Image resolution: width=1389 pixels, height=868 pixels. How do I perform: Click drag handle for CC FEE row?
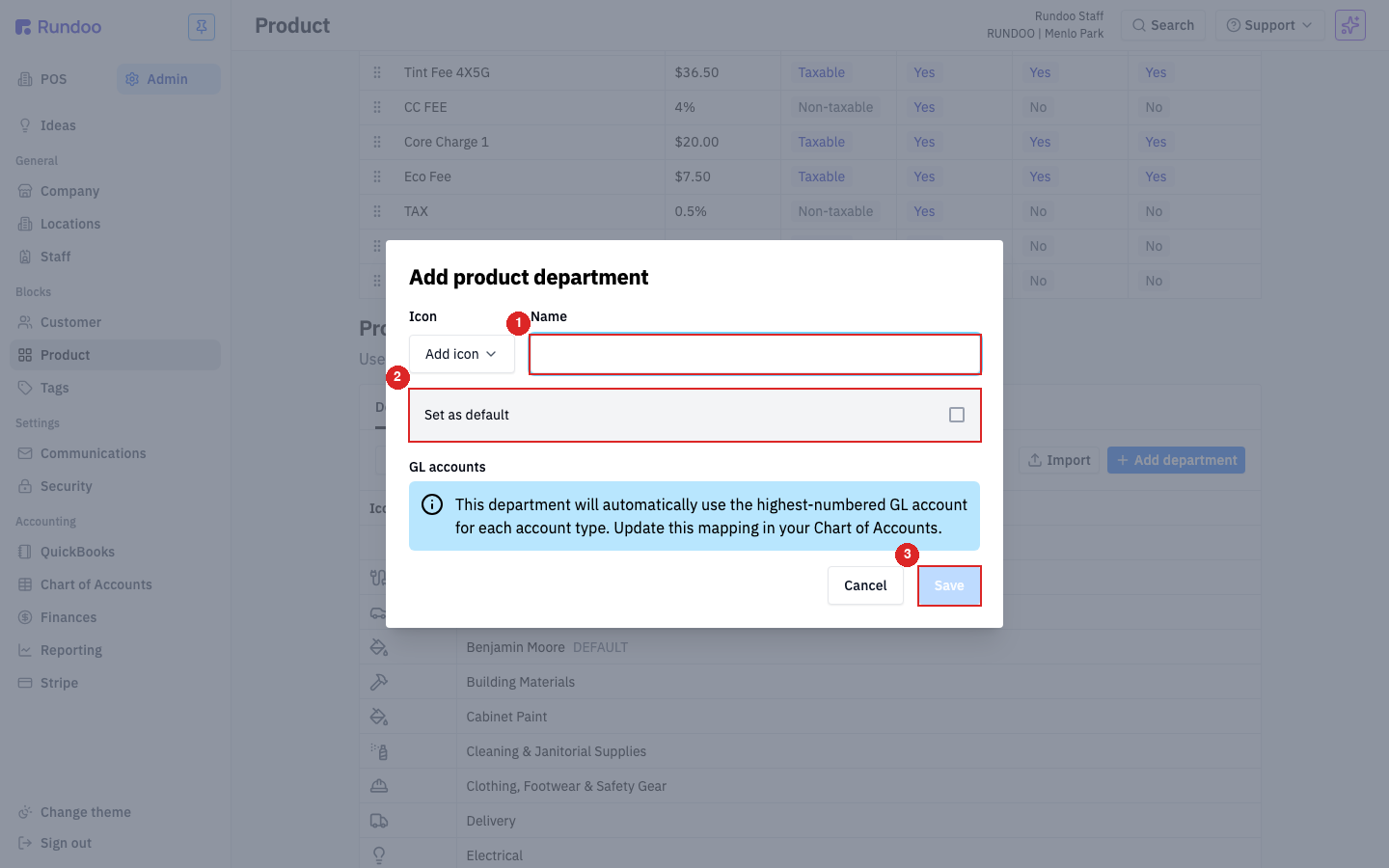(377, 107)
